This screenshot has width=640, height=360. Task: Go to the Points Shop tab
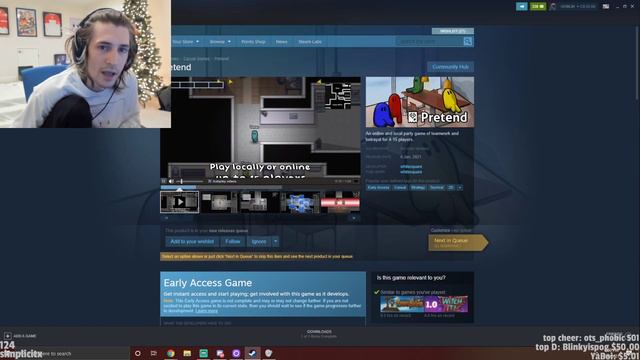(x=253, y=42)
